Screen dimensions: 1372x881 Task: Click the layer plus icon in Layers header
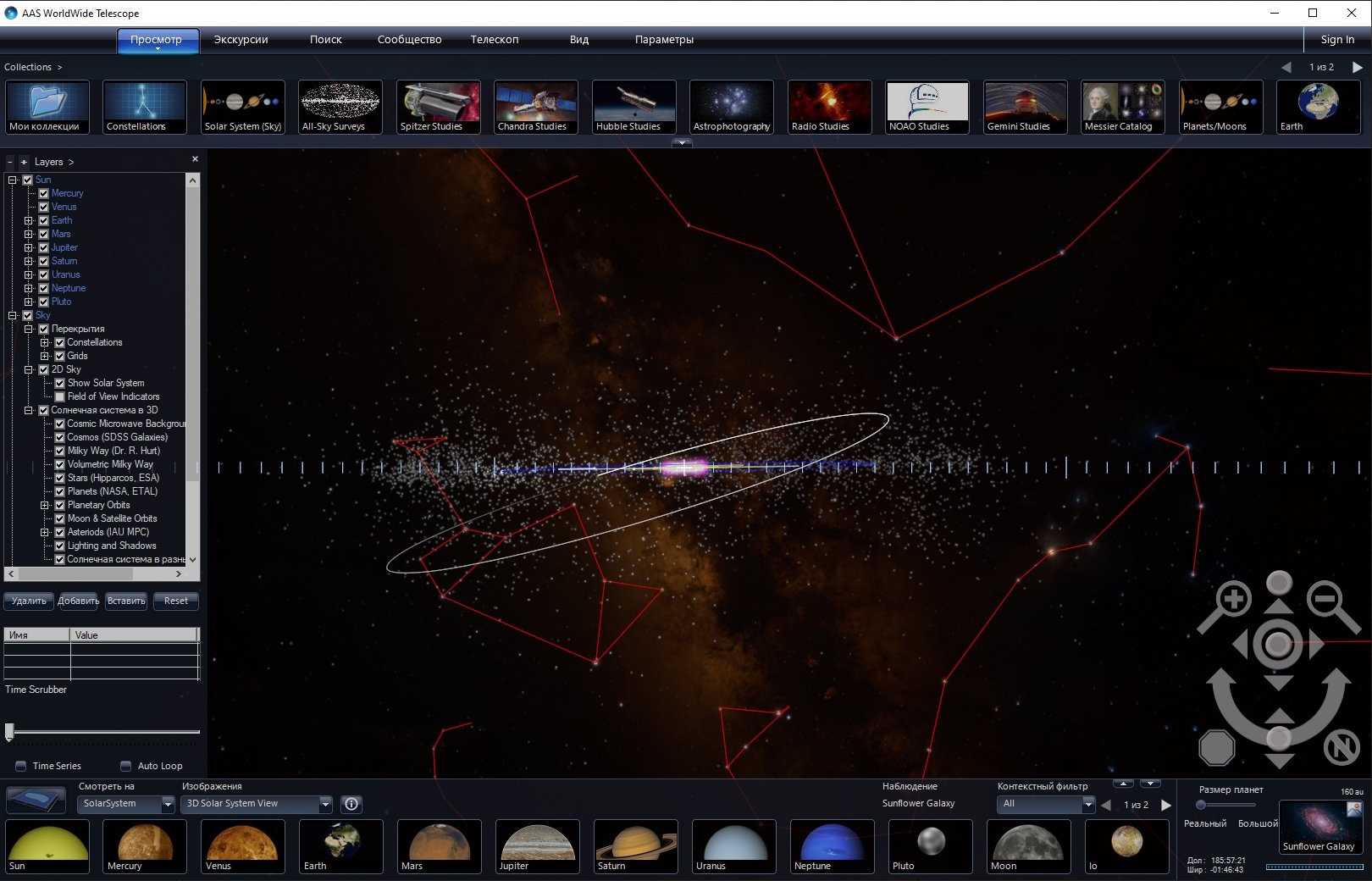[24, 162]
